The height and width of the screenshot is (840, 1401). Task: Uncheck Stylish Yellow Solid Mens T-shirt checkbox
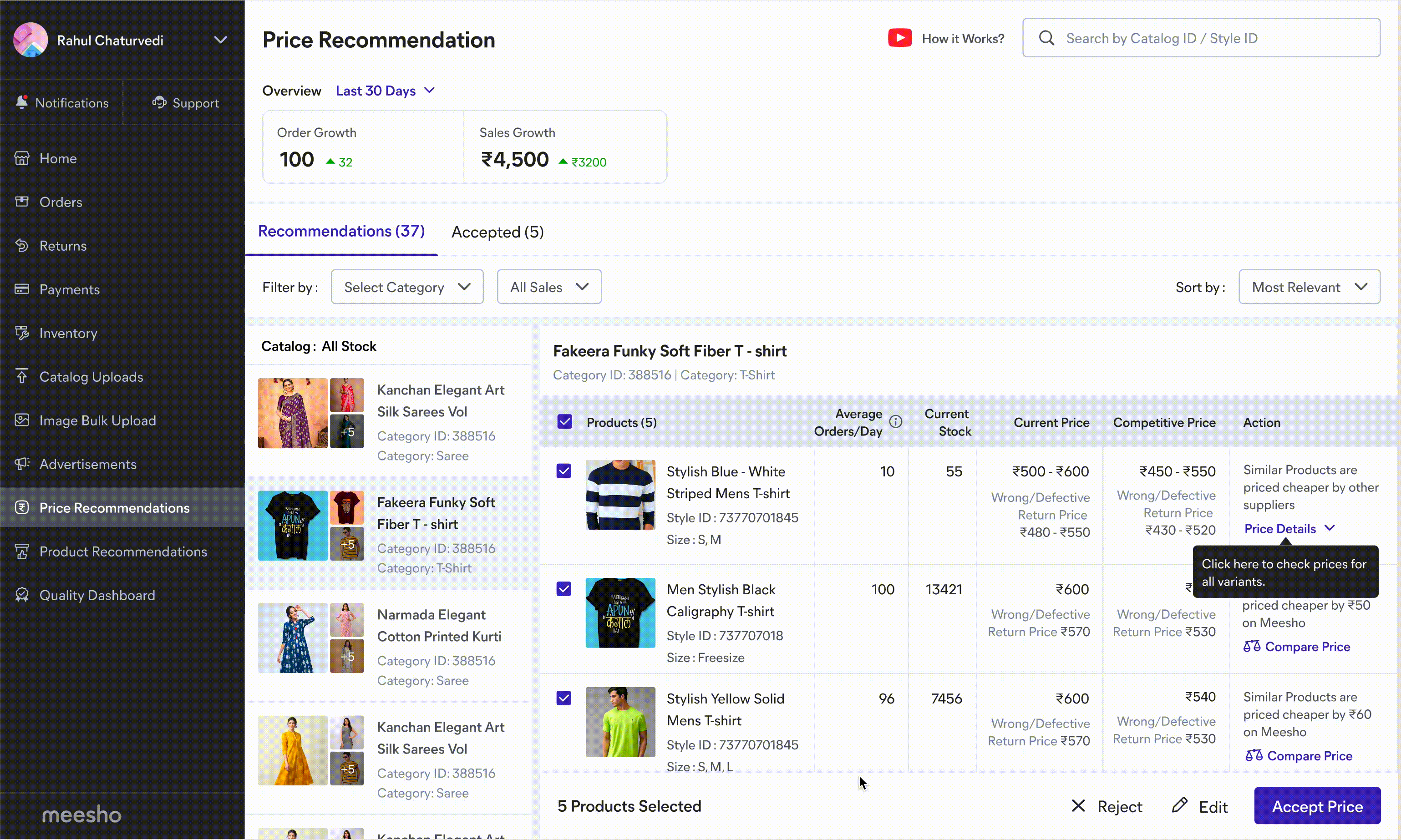pos(564,698)
